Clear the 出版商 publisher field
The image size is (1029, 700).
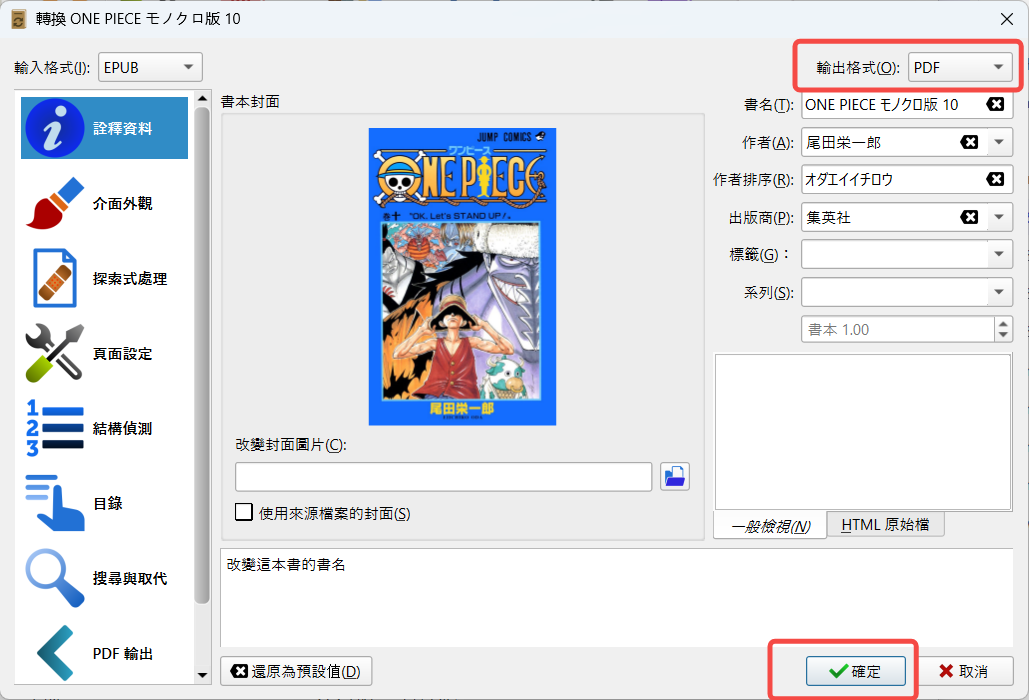pos(969,216)
